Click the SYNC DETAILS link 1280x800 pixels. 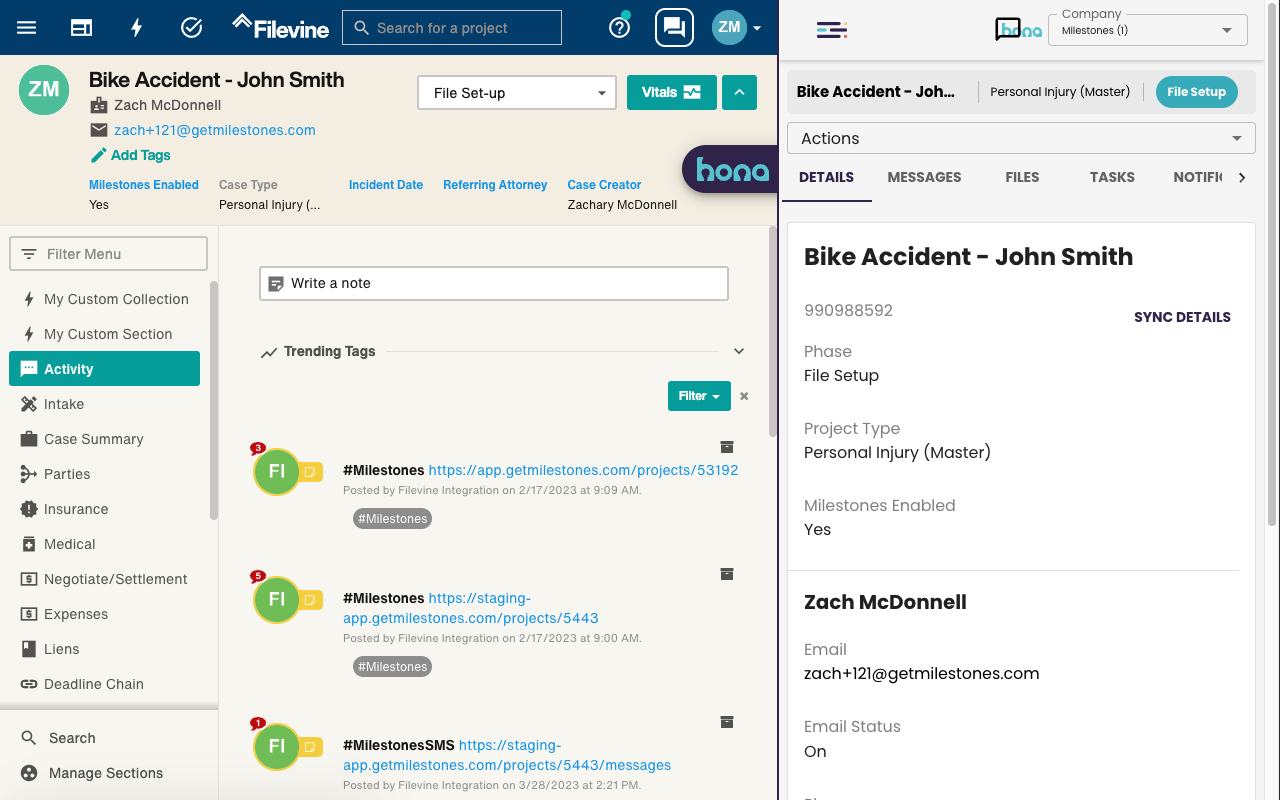click(x=1182, y=317)
